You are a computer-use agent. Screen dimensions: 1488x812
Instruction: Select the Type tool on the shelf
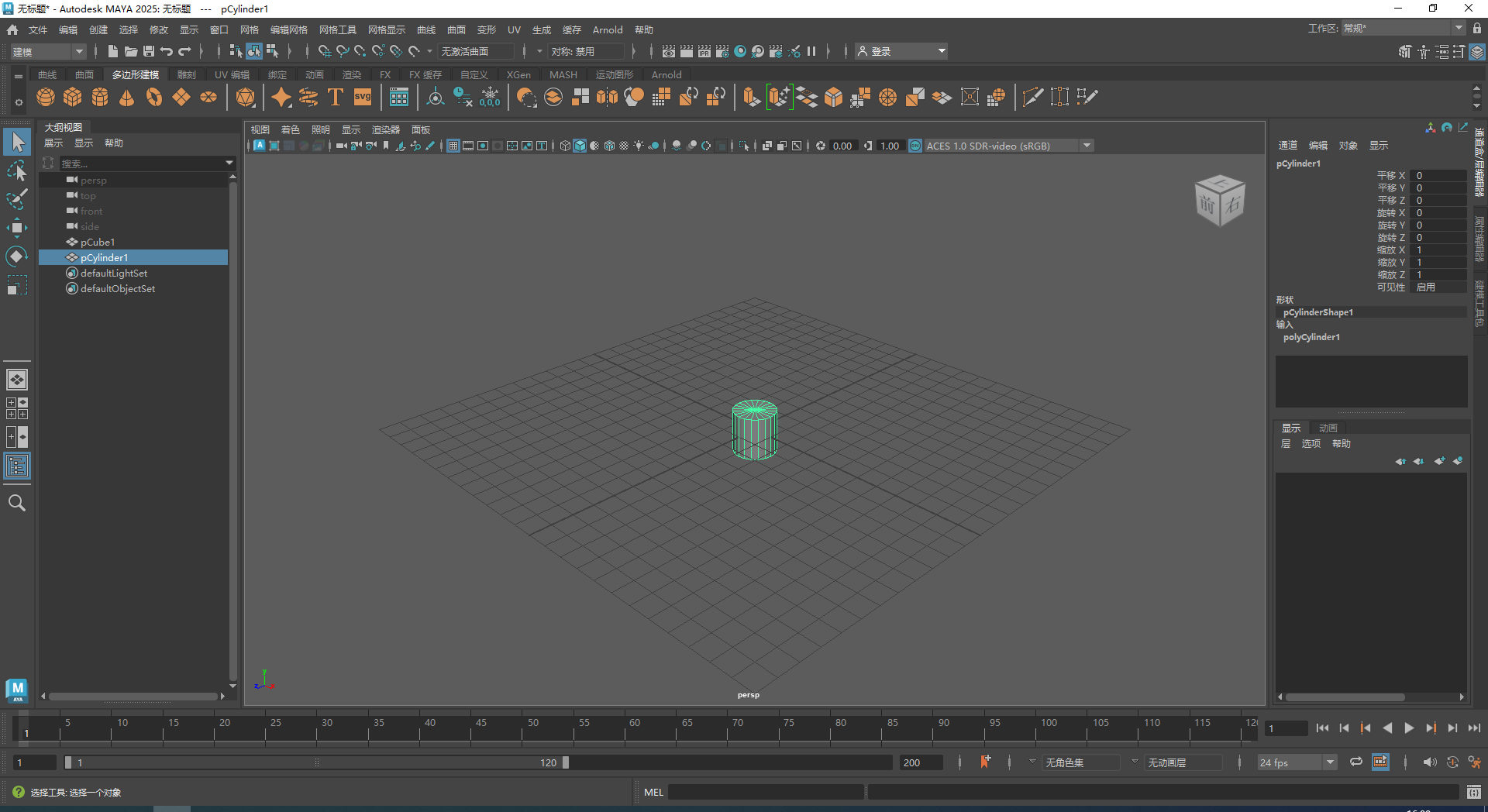(x=335, y=97)
